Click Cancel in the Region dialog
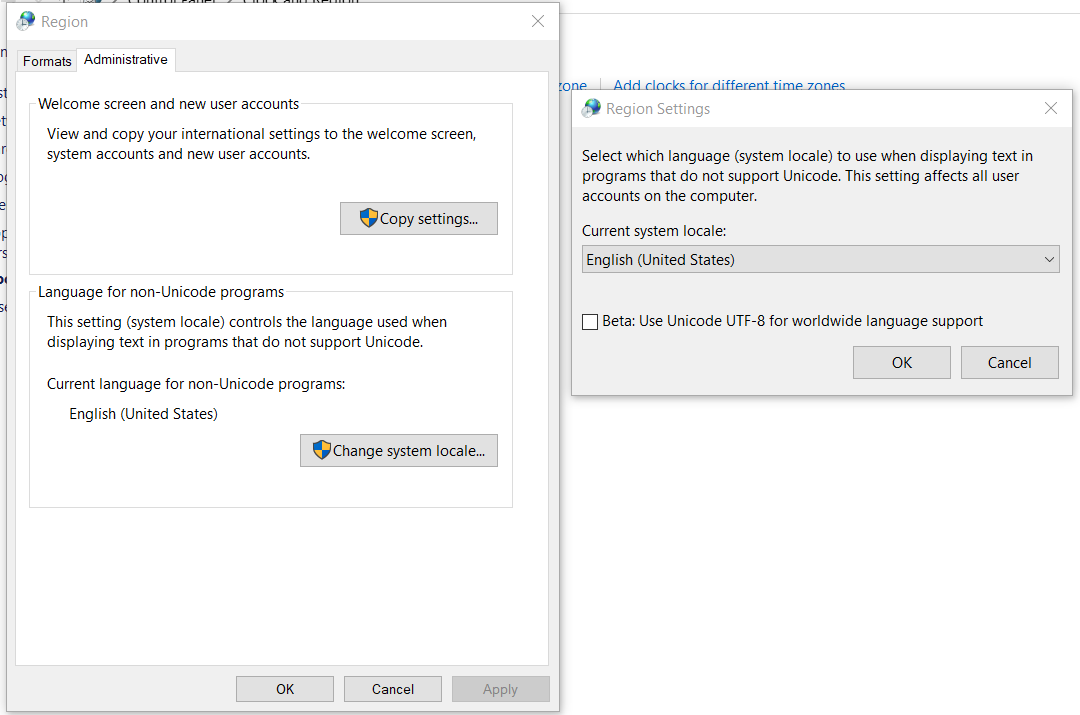This screenshot has height=715, width=1080. [392, 688]
